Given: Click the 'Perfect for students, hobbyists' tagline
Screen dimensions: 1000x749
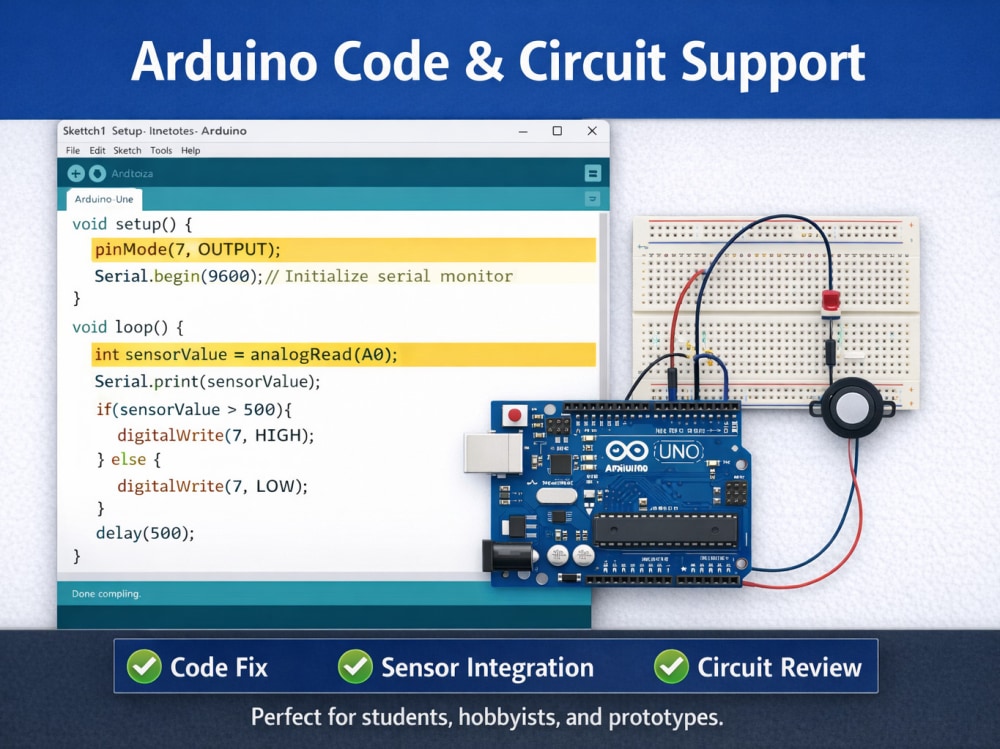Looking at the screenshot, I should click(x=487, y=717).
